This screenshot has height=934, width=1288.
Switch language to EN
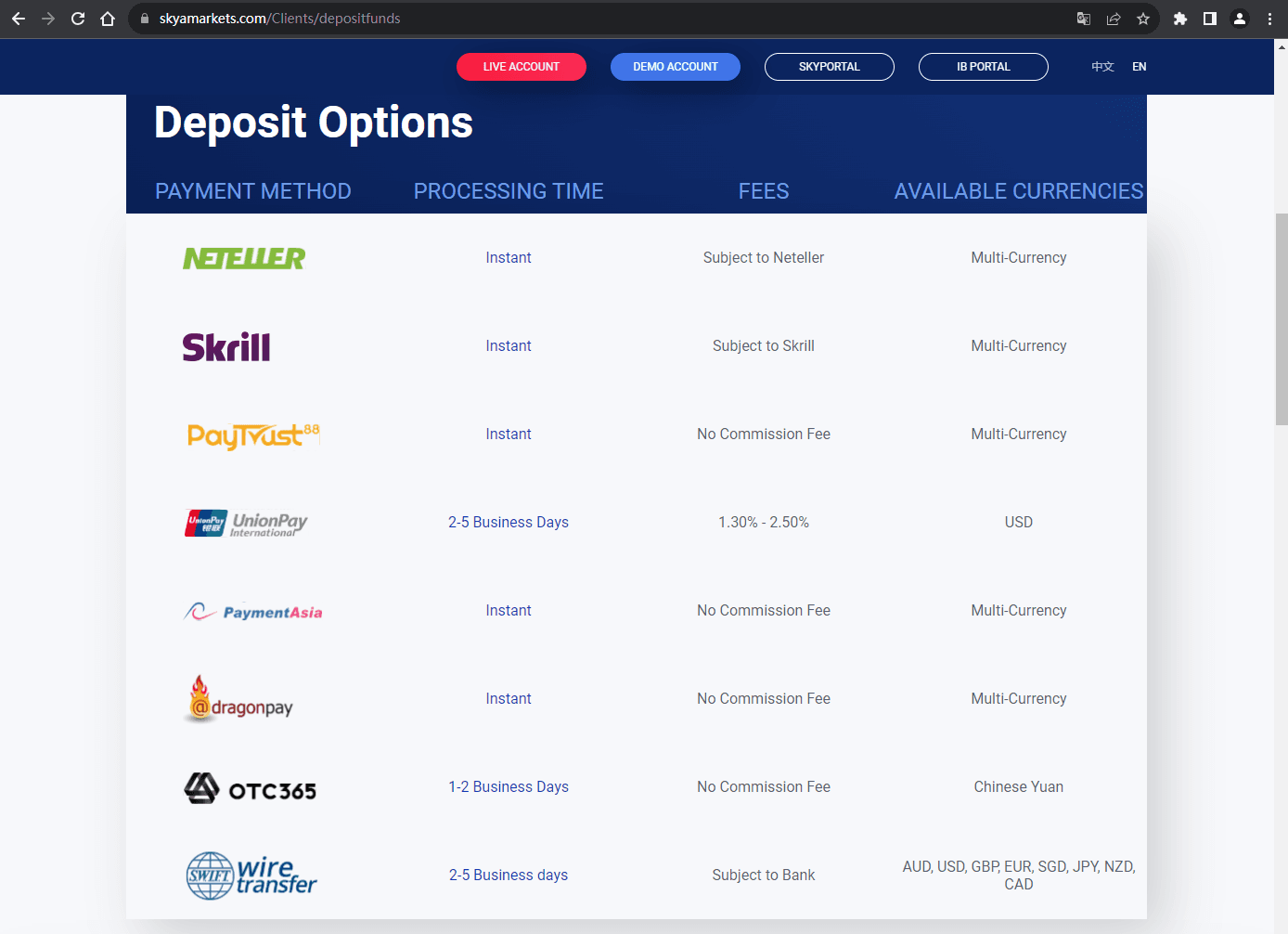[1140, 67]
